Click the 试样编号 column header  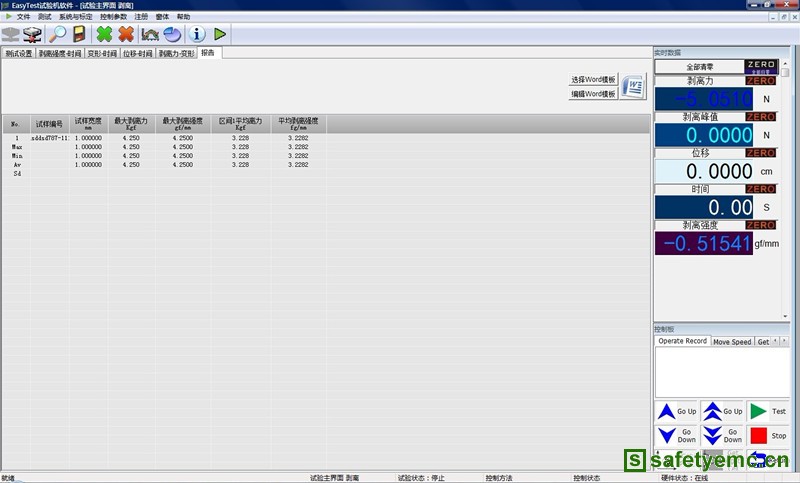(x=49, y=124)
